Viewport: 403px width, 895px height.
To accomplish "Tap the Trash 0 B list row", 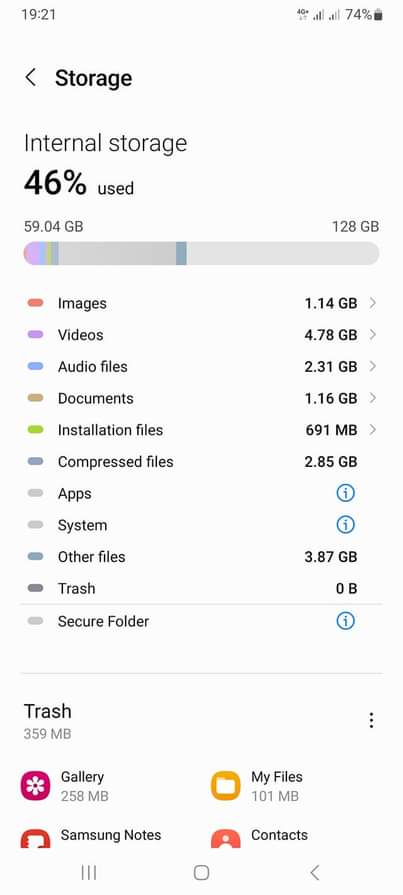I will [x=202, y=588].
